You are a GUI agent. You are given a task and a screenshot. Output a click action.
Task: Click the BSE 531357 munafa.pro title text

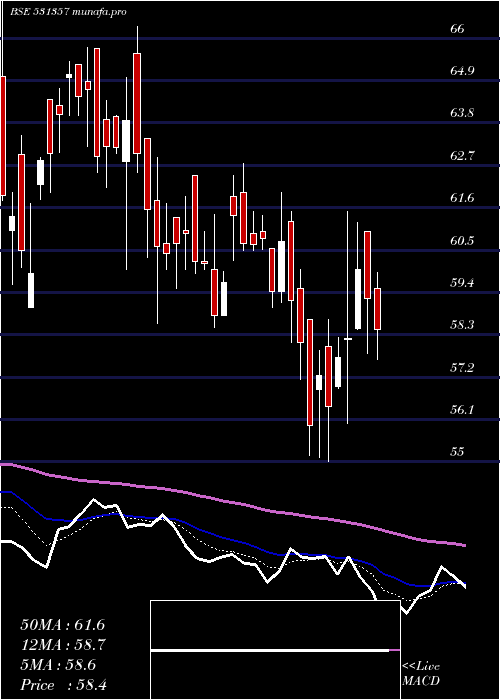click(x=69, y=12)
